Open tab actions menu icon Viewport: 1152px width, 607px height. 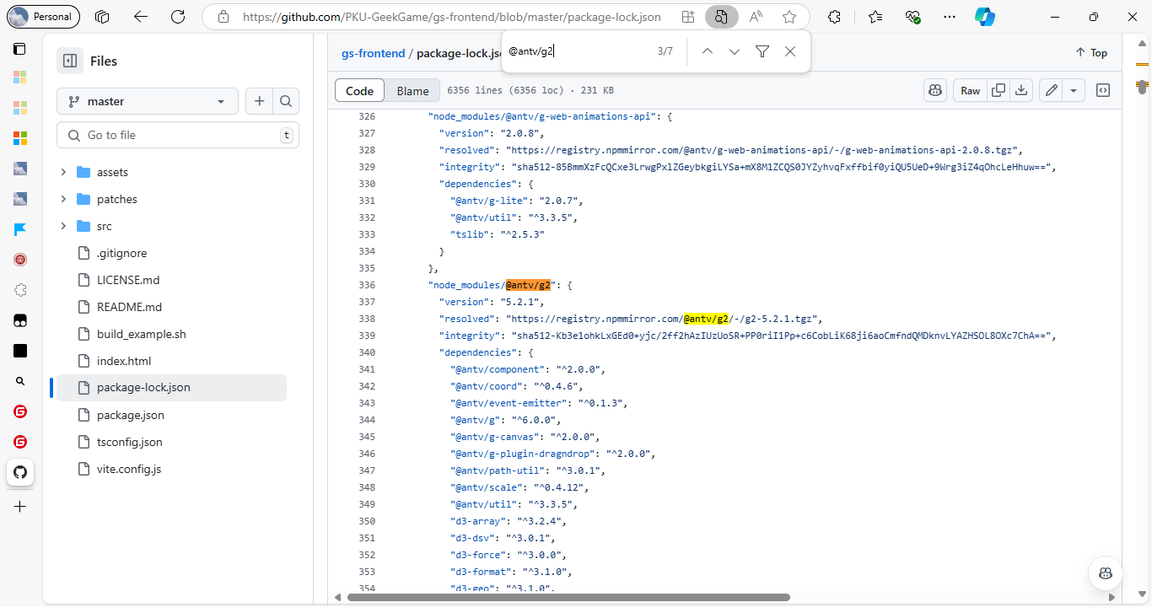pyautogui.click(x=20, y=49)
